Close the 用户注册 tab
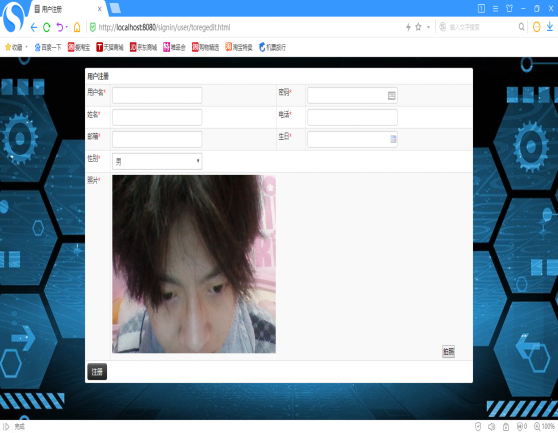The height and width of the screenshot is (433, 558). click(x=100, y=9)
